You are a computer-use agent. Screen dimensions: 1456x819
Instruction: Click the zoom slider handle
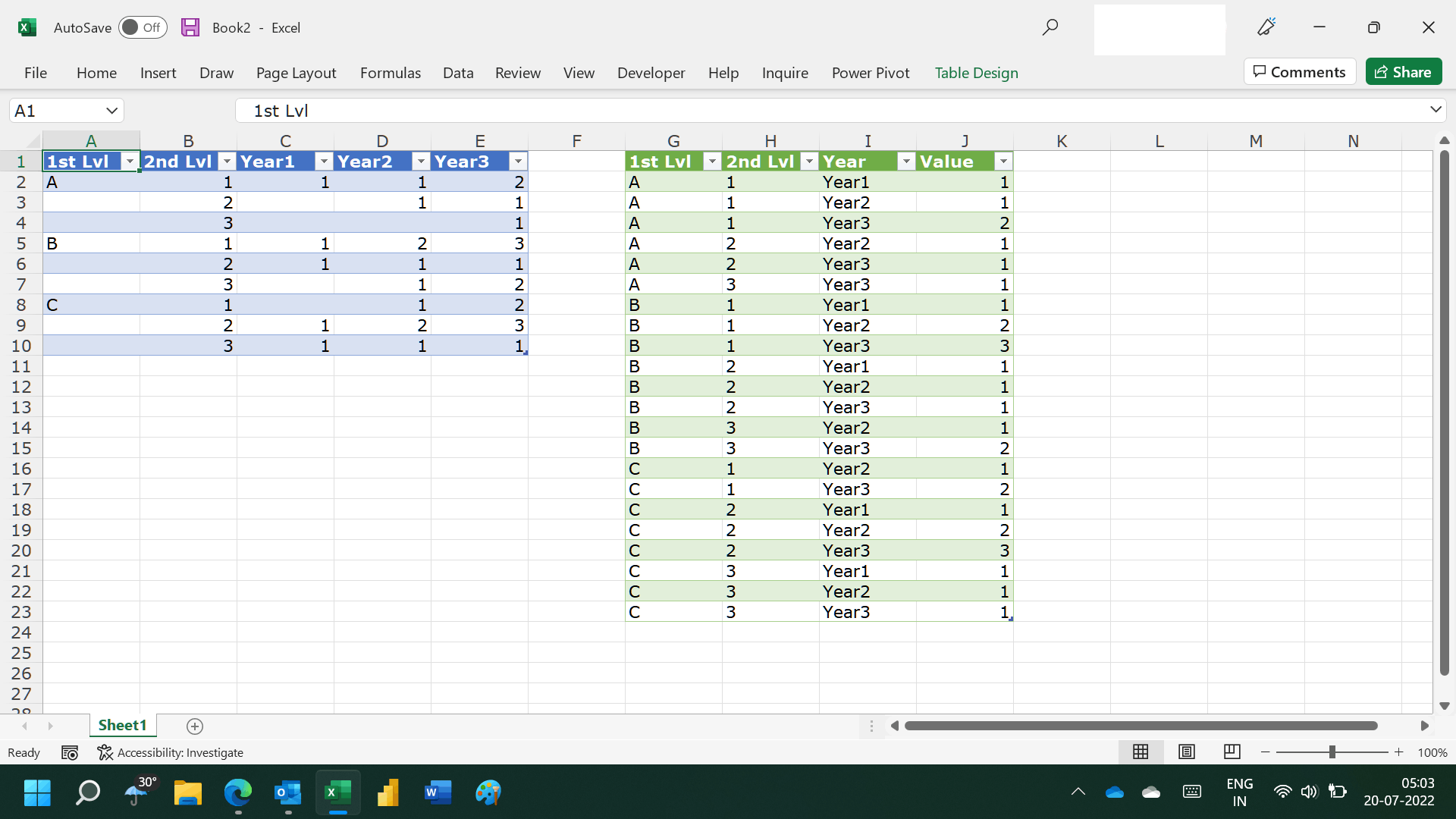1332,752
